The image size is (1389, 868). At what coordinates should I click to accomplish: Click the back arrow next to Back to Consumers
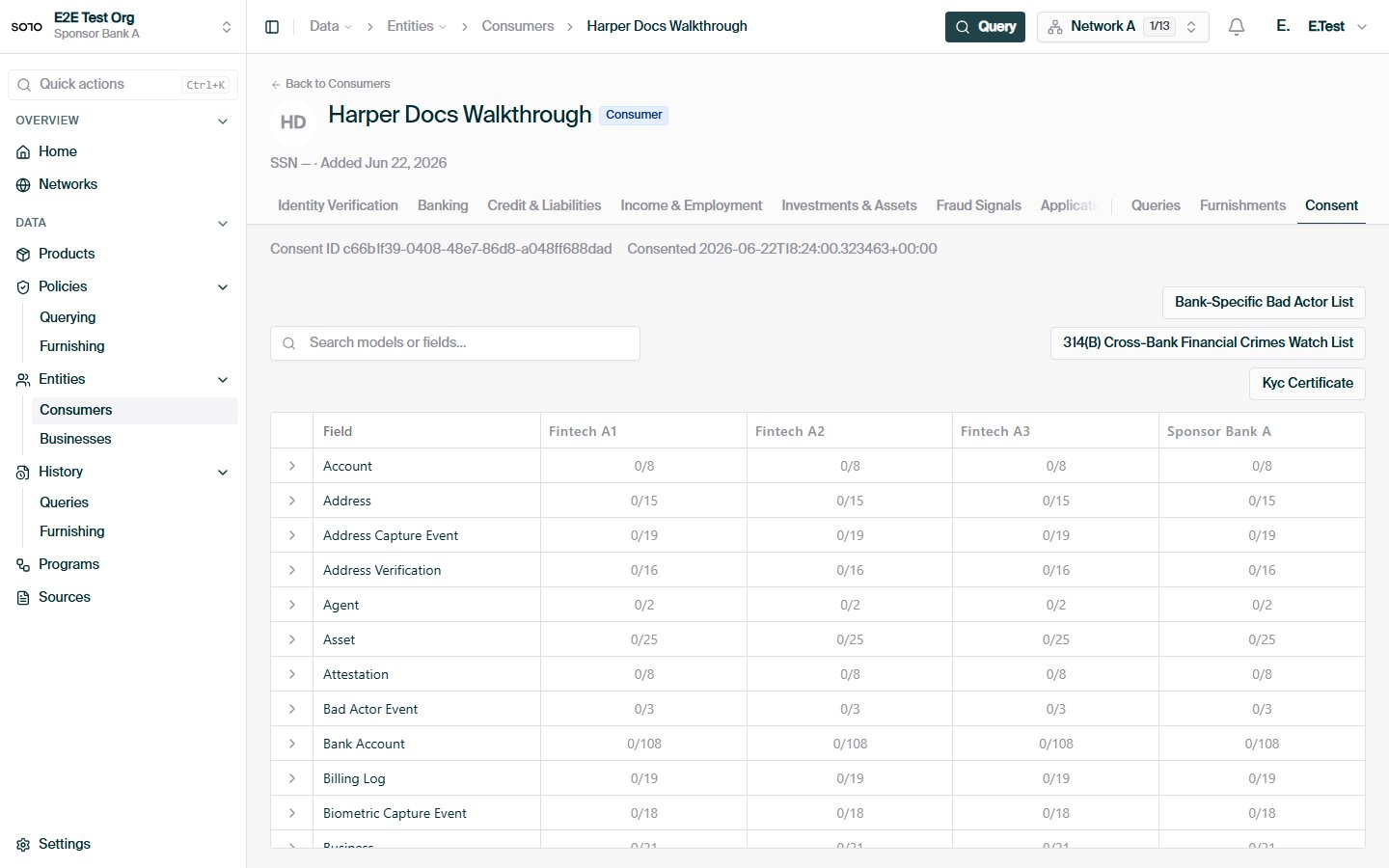pos(276,84)
